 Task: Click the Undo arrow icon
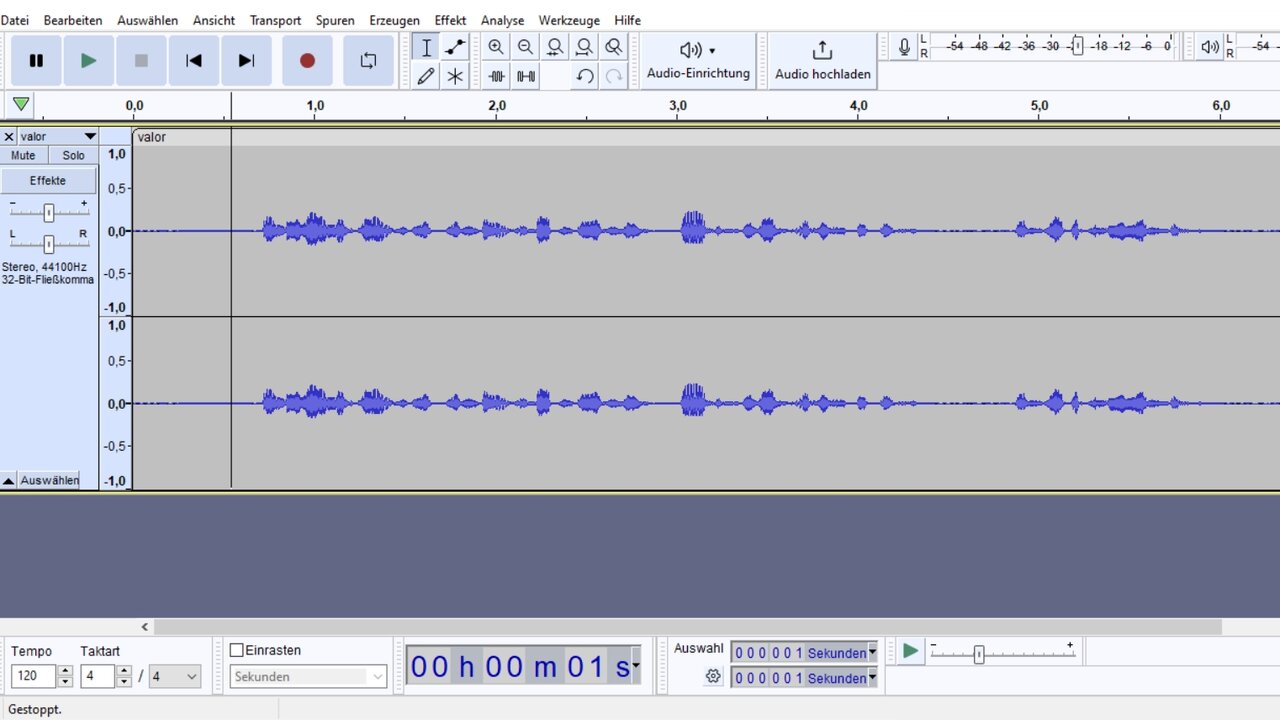coord(585,76)
